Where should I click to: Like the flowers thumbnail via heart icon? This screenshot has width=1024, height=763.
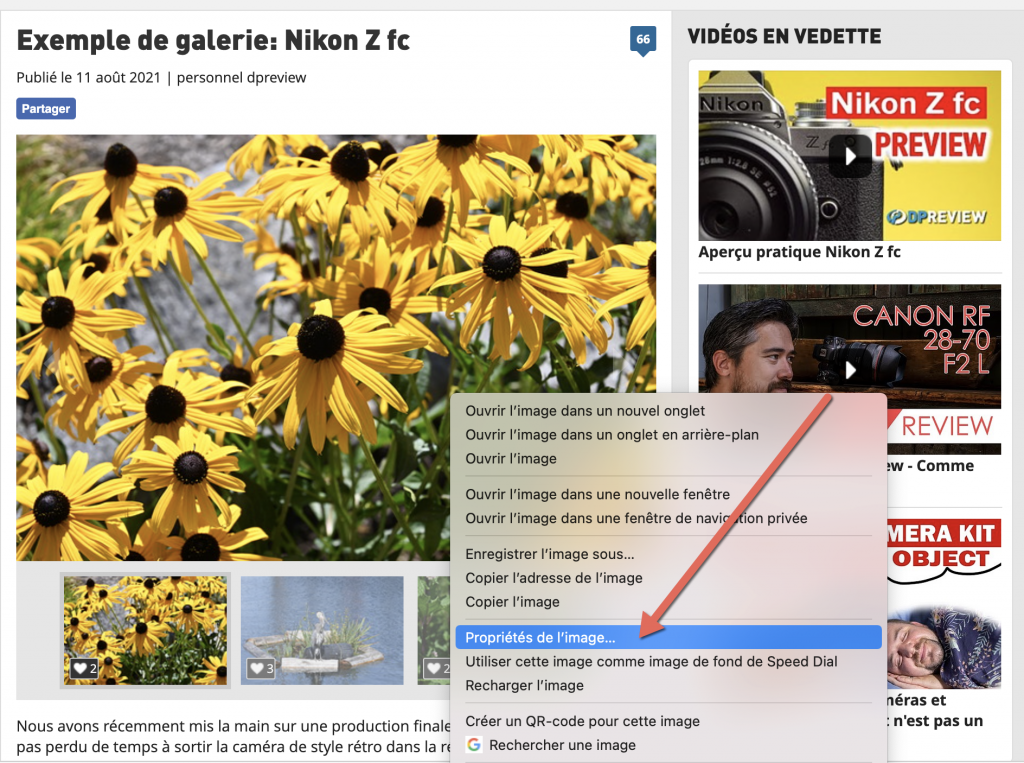click(x=84, y=668)
